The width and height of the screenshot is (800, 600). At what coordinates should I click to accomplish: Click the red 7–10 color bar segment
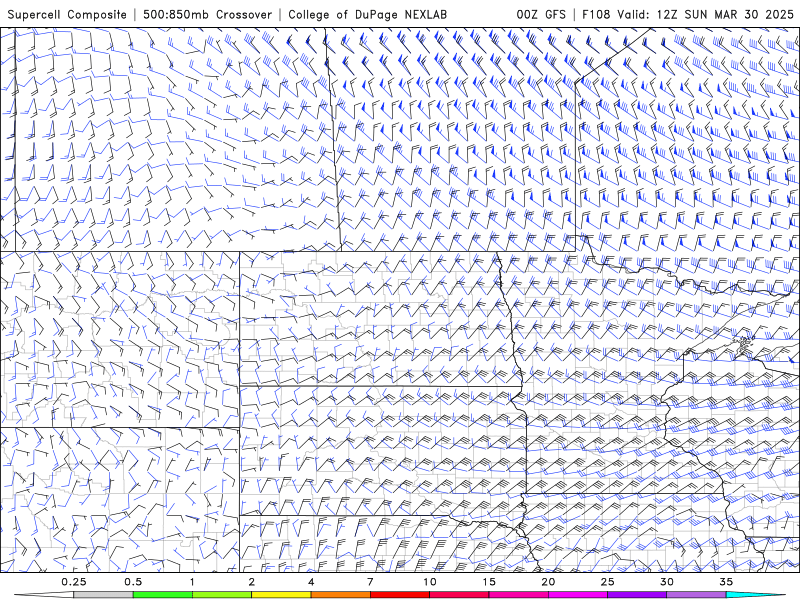pos(400,595)
